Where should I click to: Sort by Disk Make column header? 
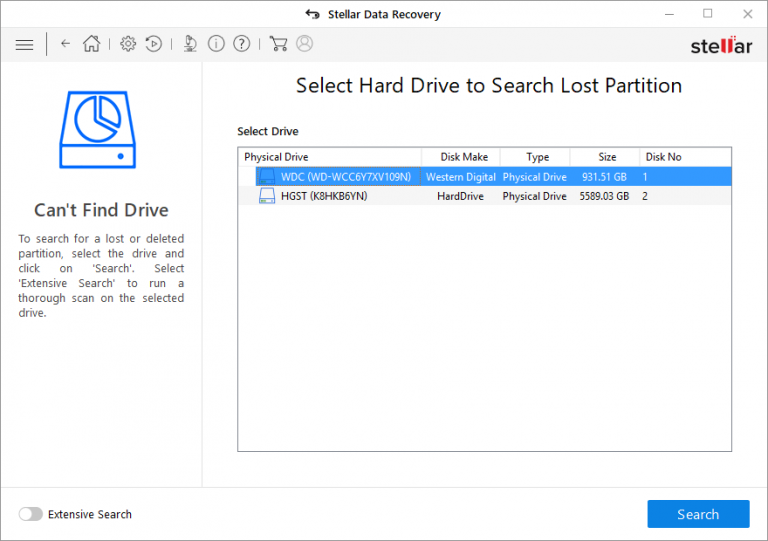[x=461, y=157]
